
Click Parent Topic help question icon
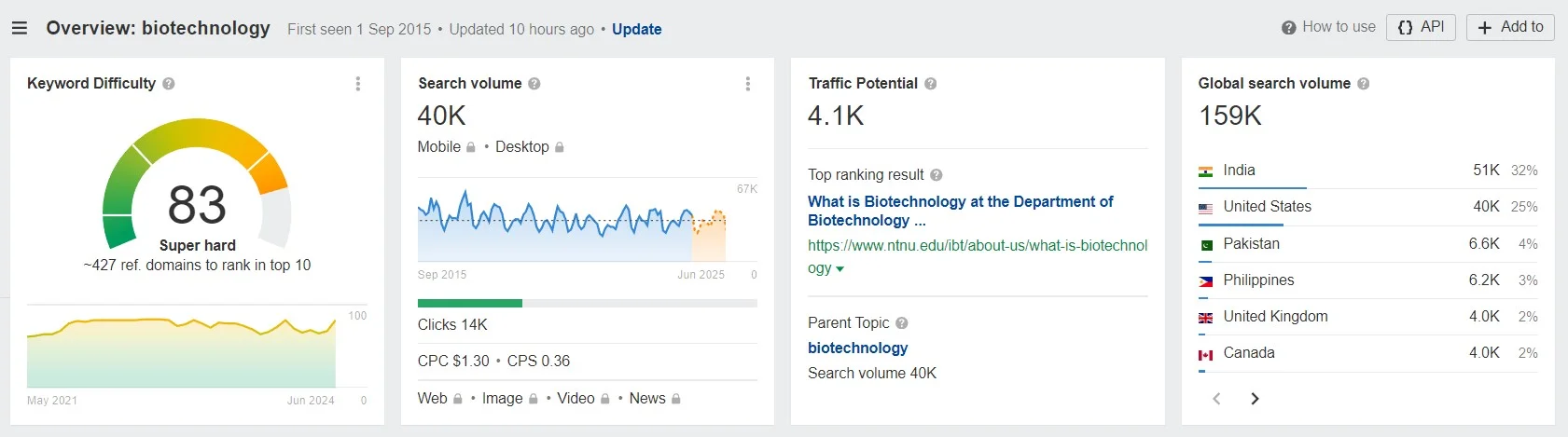(902, 323)
